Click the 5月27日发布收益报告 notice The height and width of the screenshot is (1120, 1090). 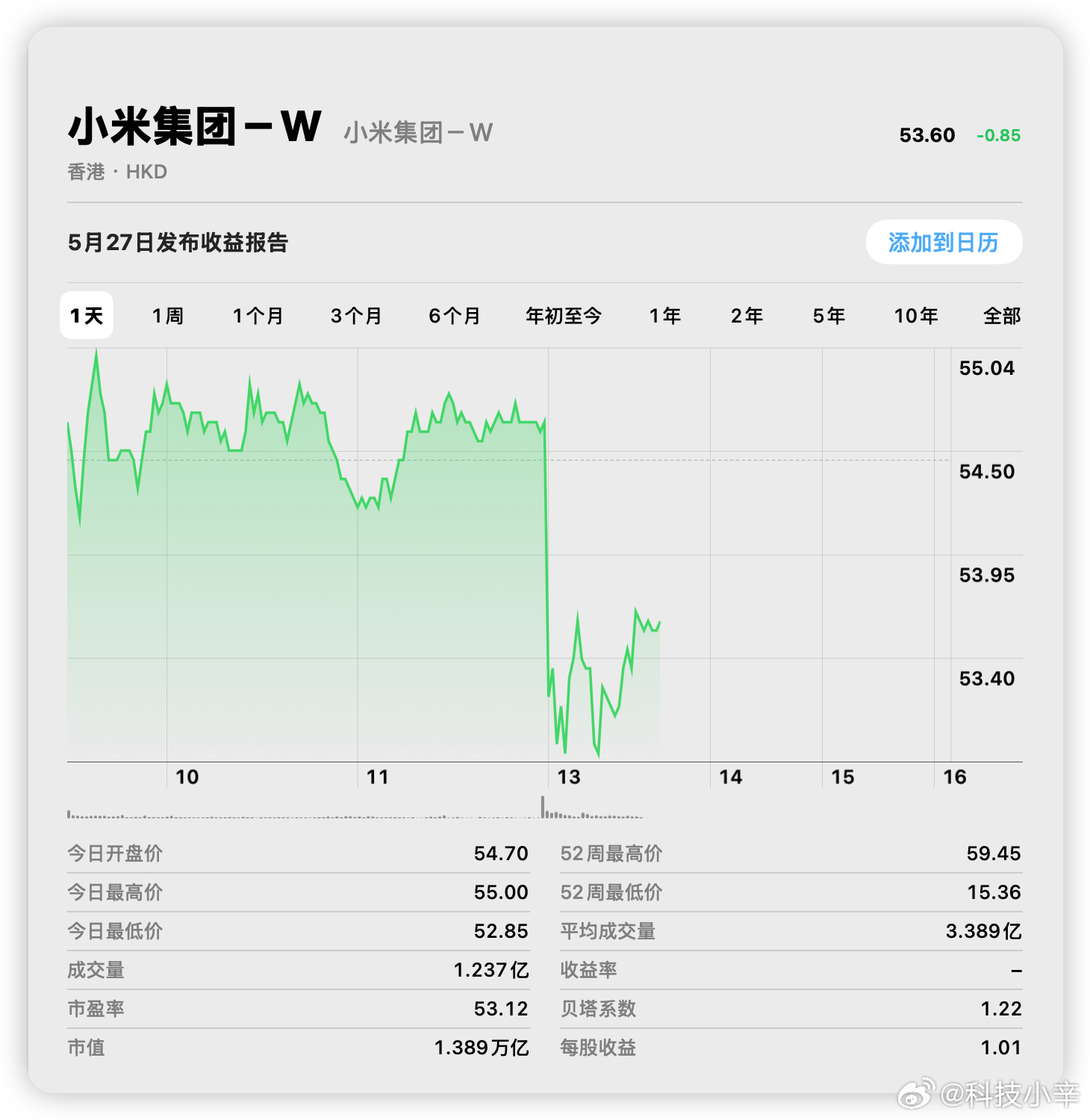[x=178, y=243]
